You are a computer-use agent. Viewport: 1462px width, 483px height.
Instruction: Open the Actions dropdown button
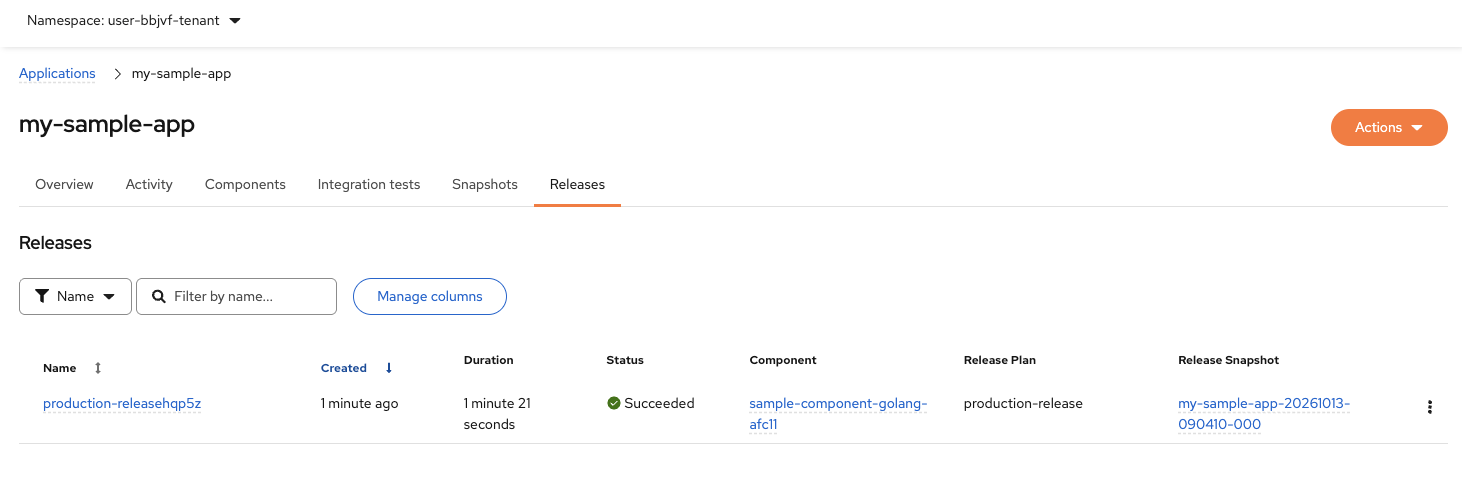pos(1389,127)
